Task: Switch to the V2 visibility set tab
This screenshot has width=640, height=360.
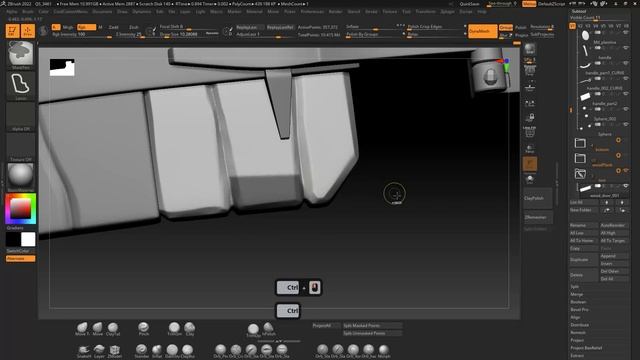Action: pyautogui.click(x=580, y=26)
